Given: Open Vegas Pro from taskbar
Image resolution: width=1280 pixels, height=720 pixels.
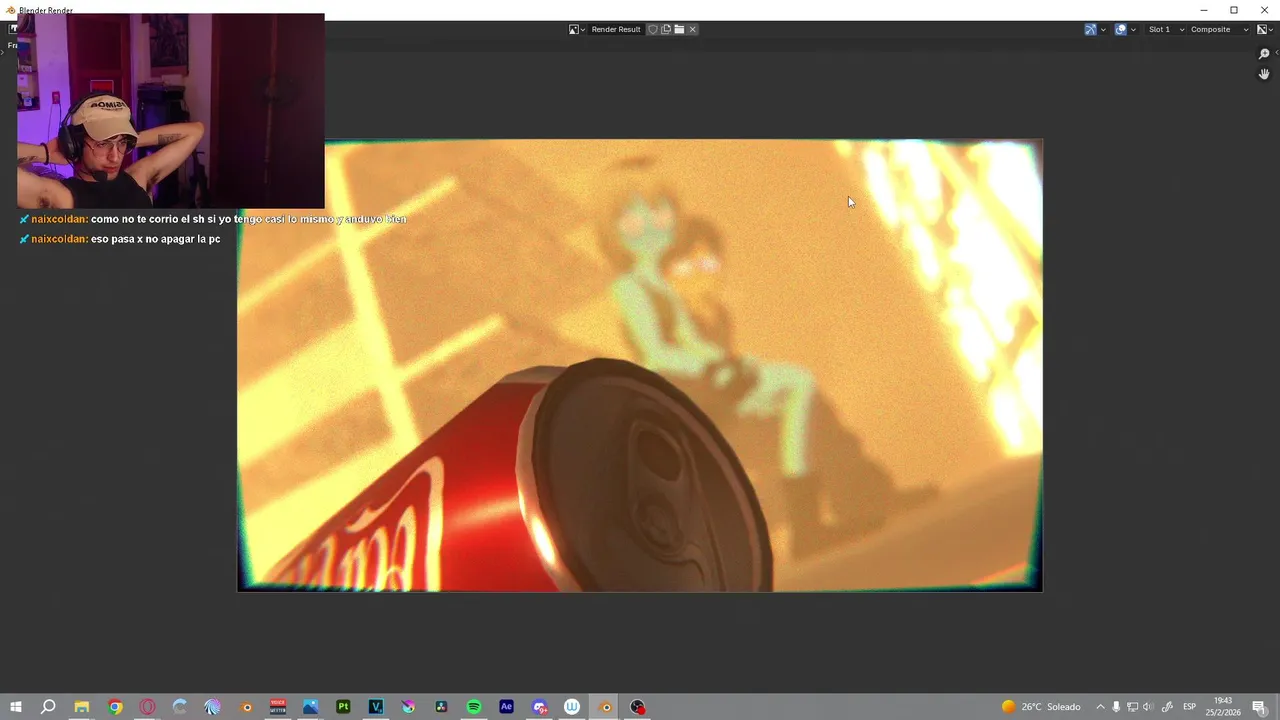Looking at the screenshot, I should click(376, 707).
